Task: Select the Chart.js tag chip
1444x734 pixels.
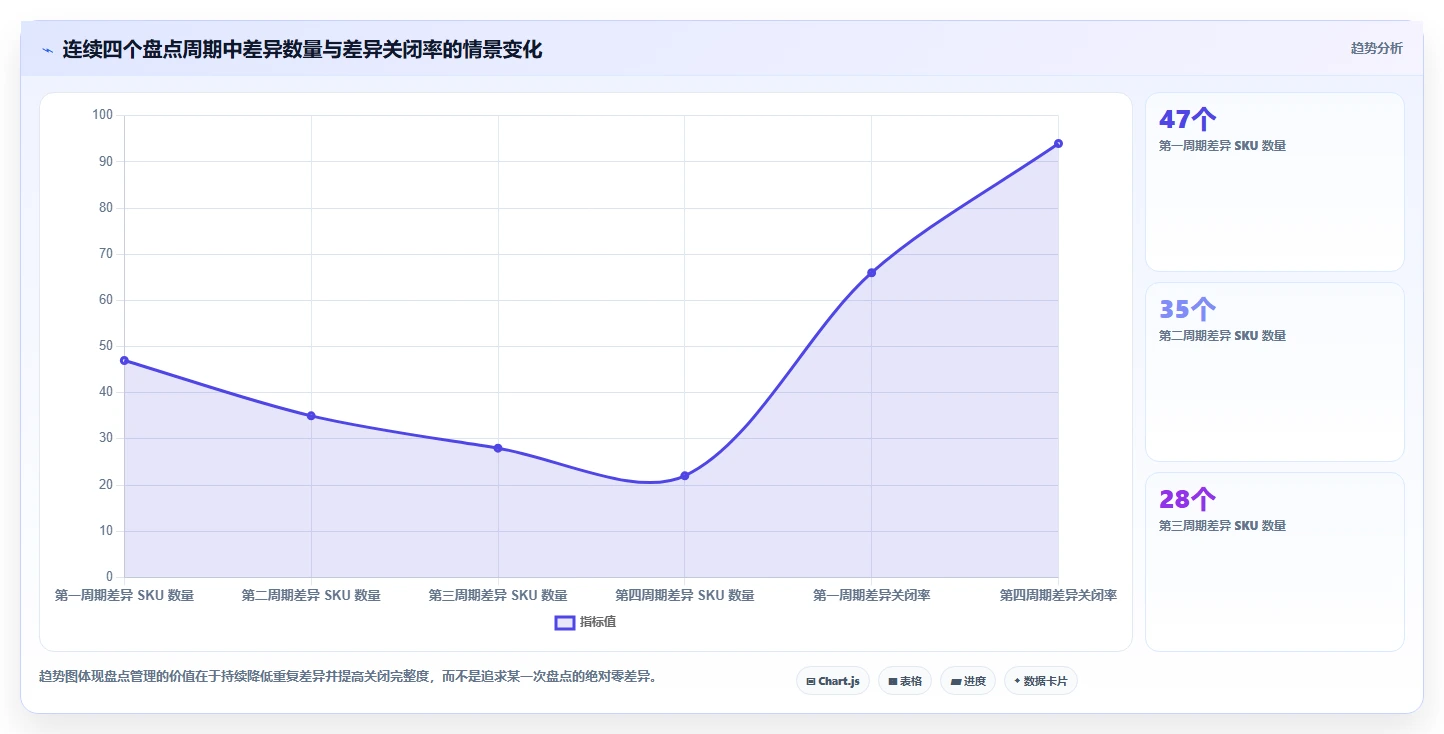Action: pos(833,681)
